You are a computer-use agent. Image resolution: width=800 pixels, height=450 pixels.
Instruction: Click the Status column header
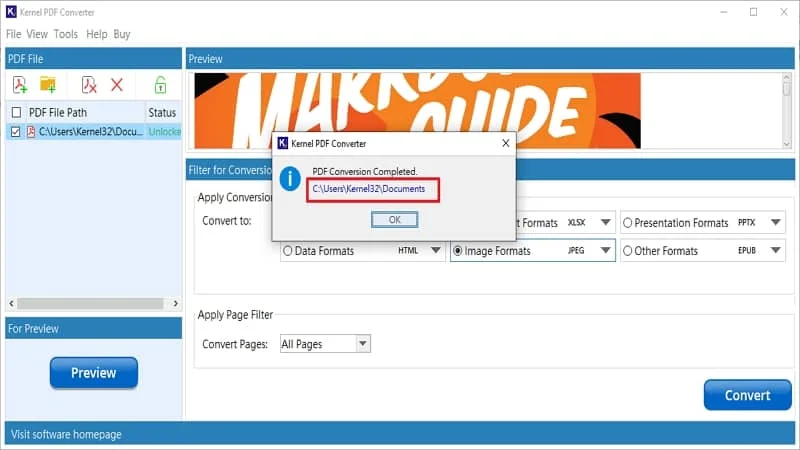click(163, 112)
